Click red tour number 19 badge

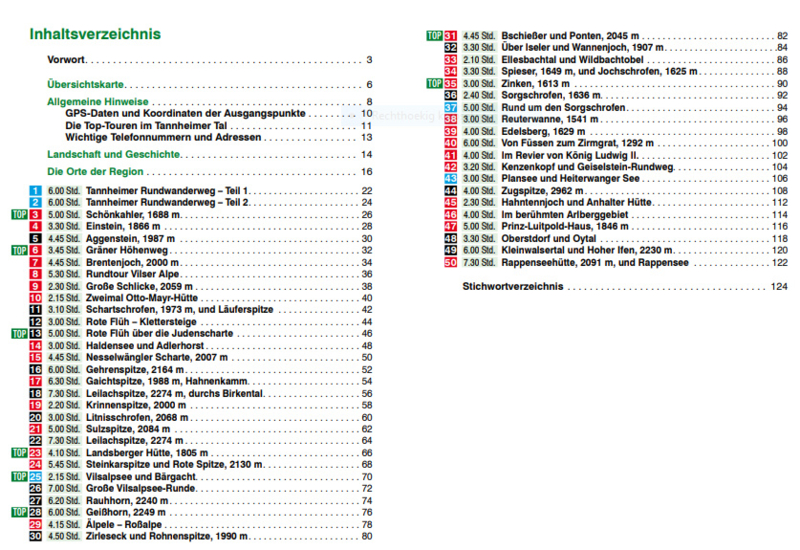[x=35, y=405]
